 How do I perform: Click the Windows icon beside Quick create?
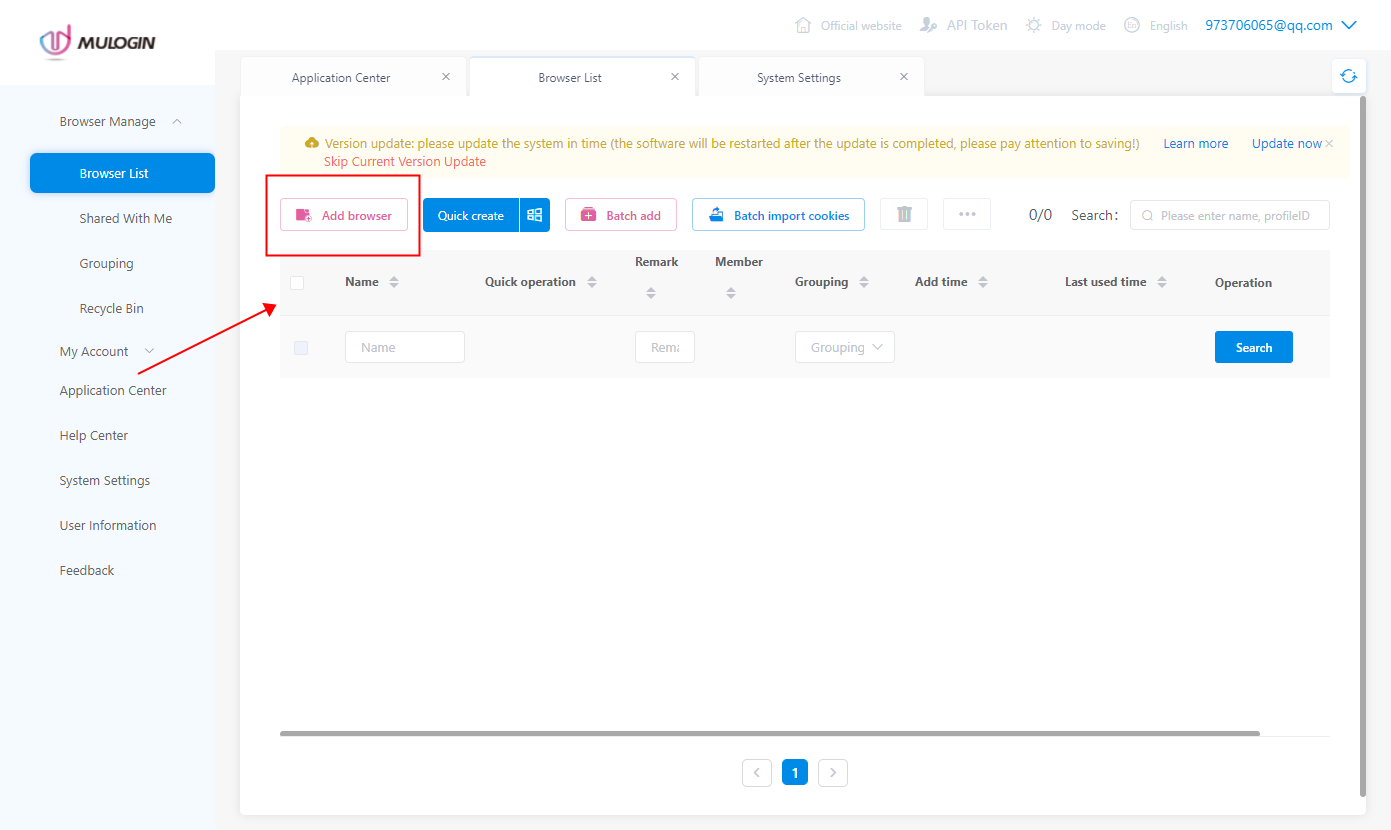(535, 215)
